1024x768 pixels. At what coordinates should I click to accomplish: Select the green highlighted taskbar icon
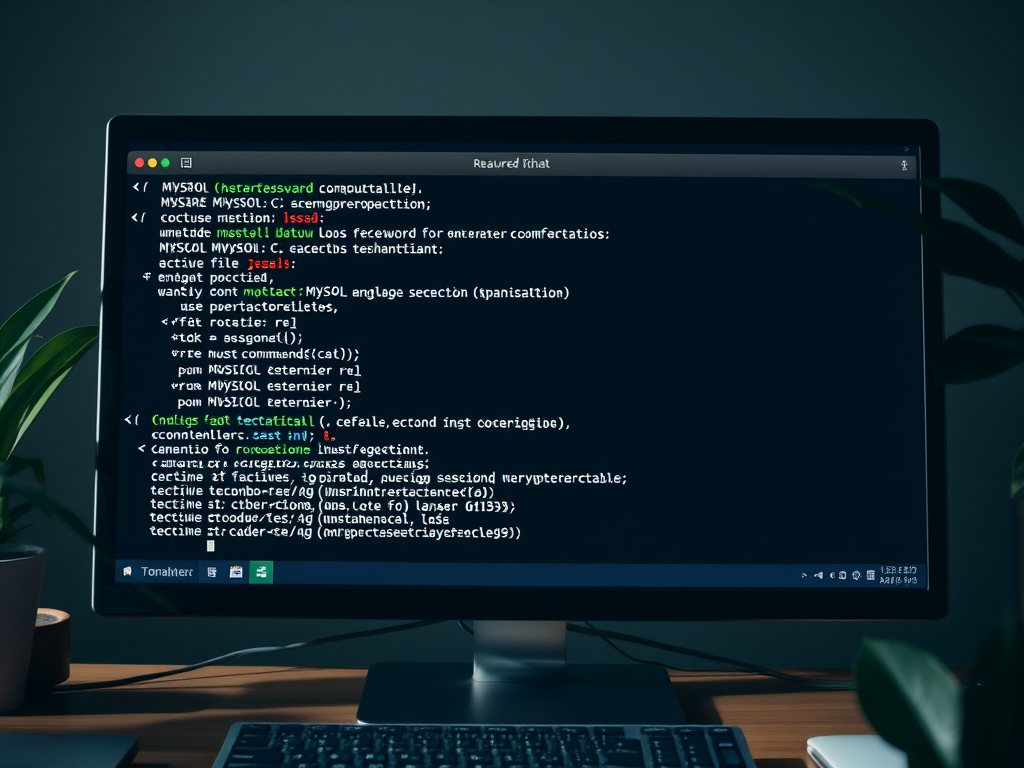(261, 573)
